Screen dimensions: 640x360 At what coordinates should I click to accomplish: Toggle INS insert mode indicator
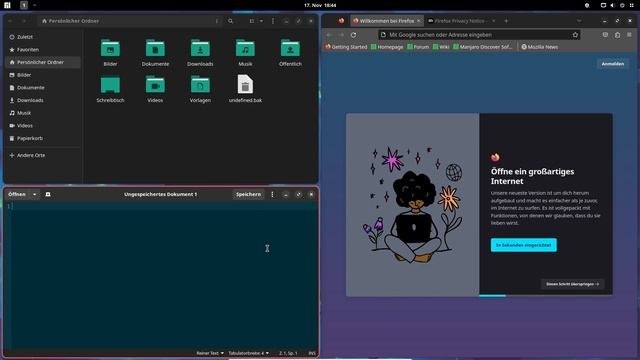click(x=312, y=353)
